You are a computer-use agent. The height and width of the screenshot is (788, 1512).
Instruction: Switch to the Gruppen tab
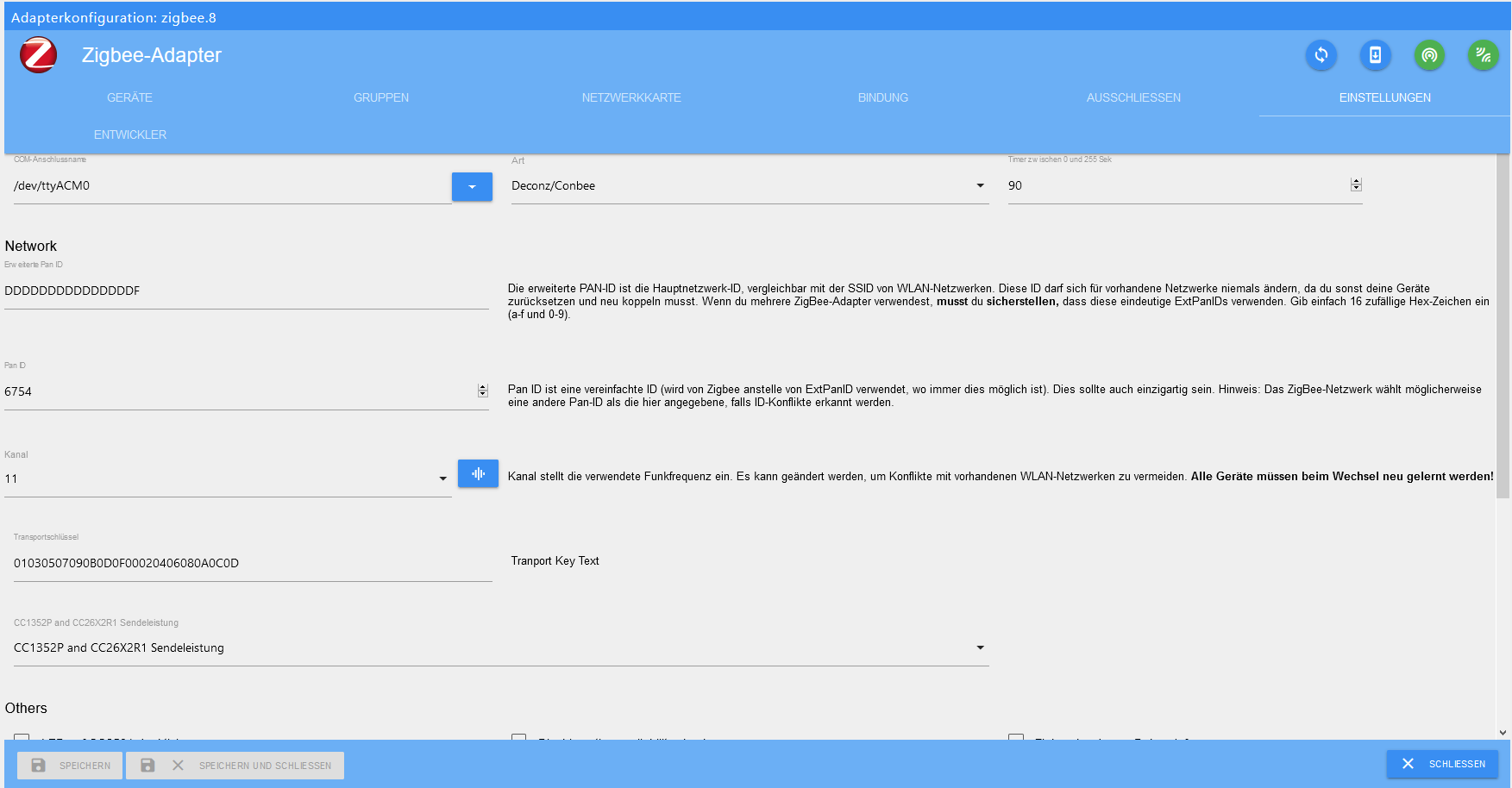pyautogui.click(x=381, y=97)
